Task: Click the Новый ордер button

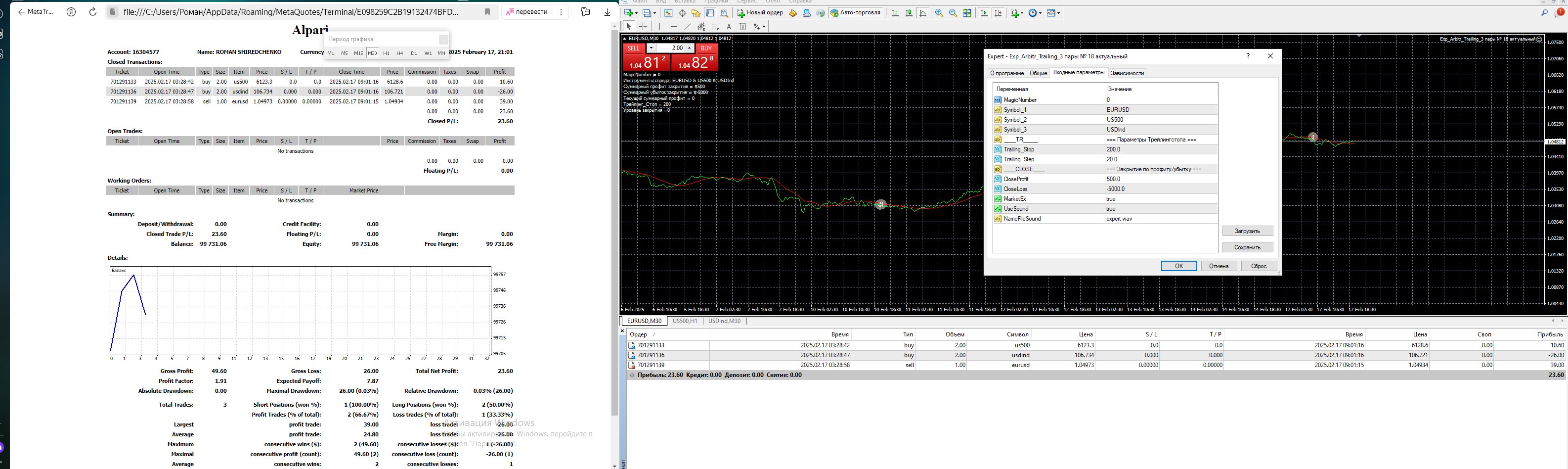Action: (760, 13)
